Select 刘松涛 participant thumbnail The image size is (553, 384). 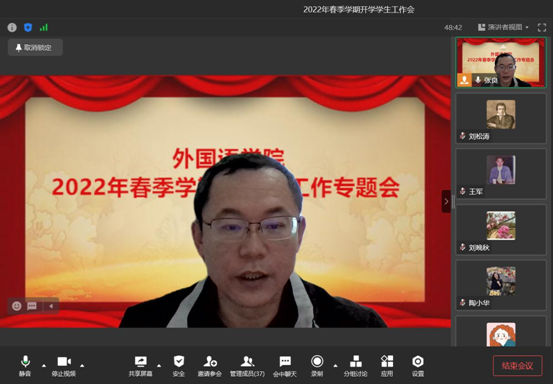click(x=501, y=118)
